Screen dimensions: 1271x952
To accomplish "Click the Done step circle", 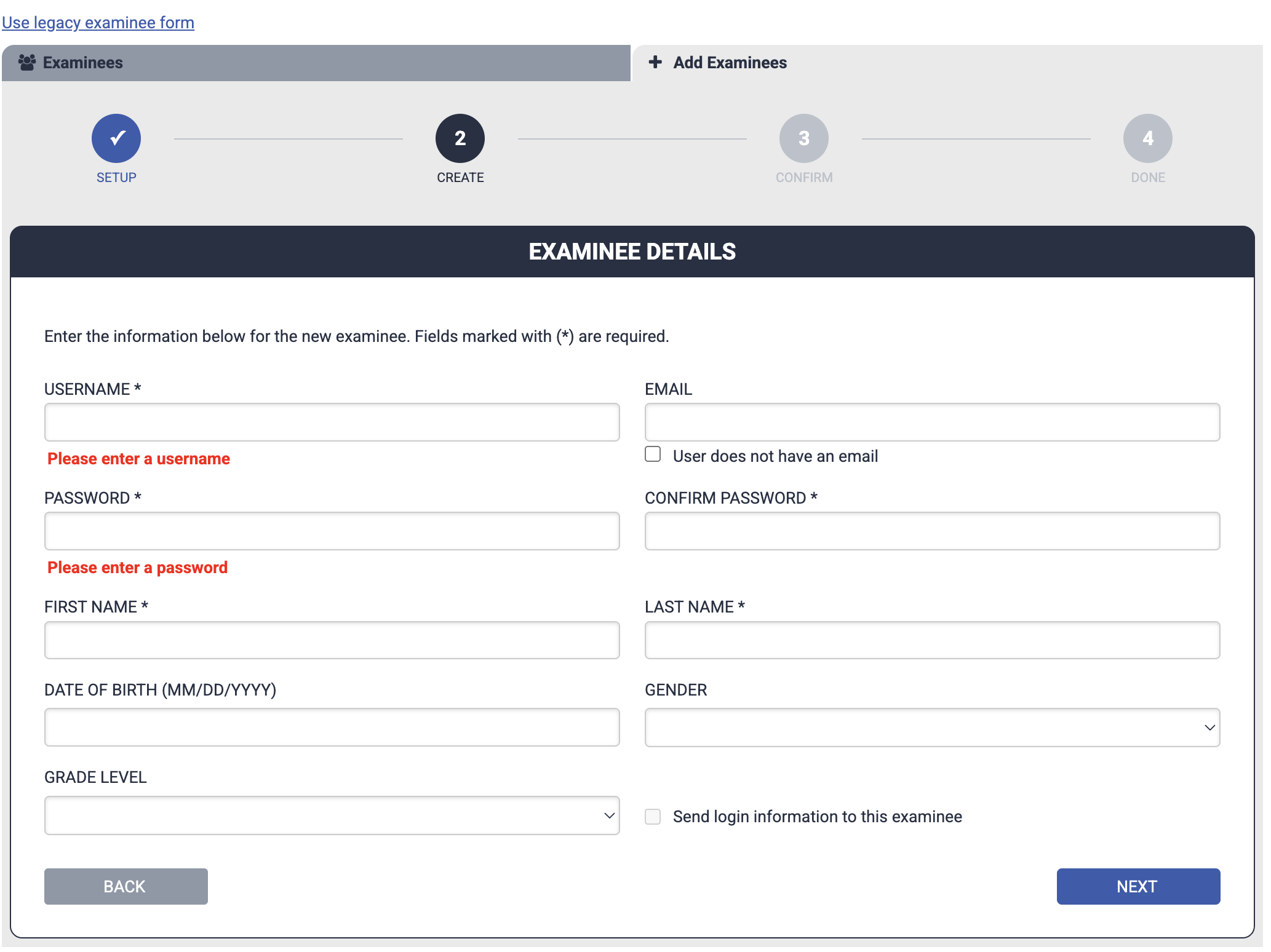I will coord(1147,138).
